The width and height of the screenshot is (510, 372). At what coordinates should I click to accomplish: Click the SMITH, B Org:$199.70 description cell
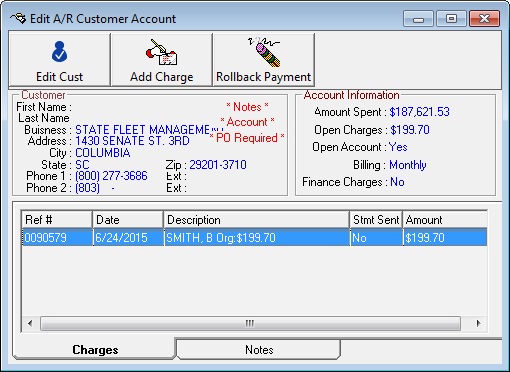click(257, 238)
